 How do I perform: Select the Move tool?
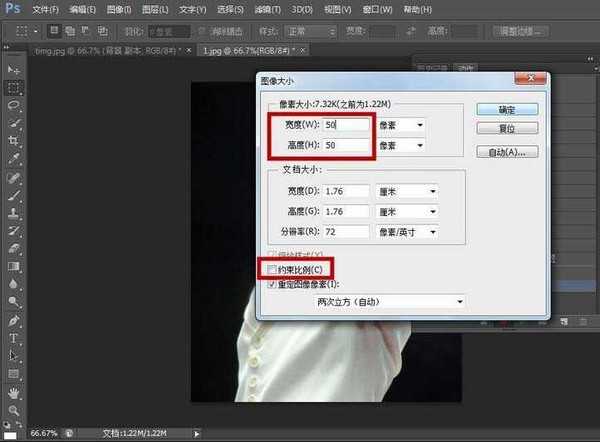tap(14, 70)
